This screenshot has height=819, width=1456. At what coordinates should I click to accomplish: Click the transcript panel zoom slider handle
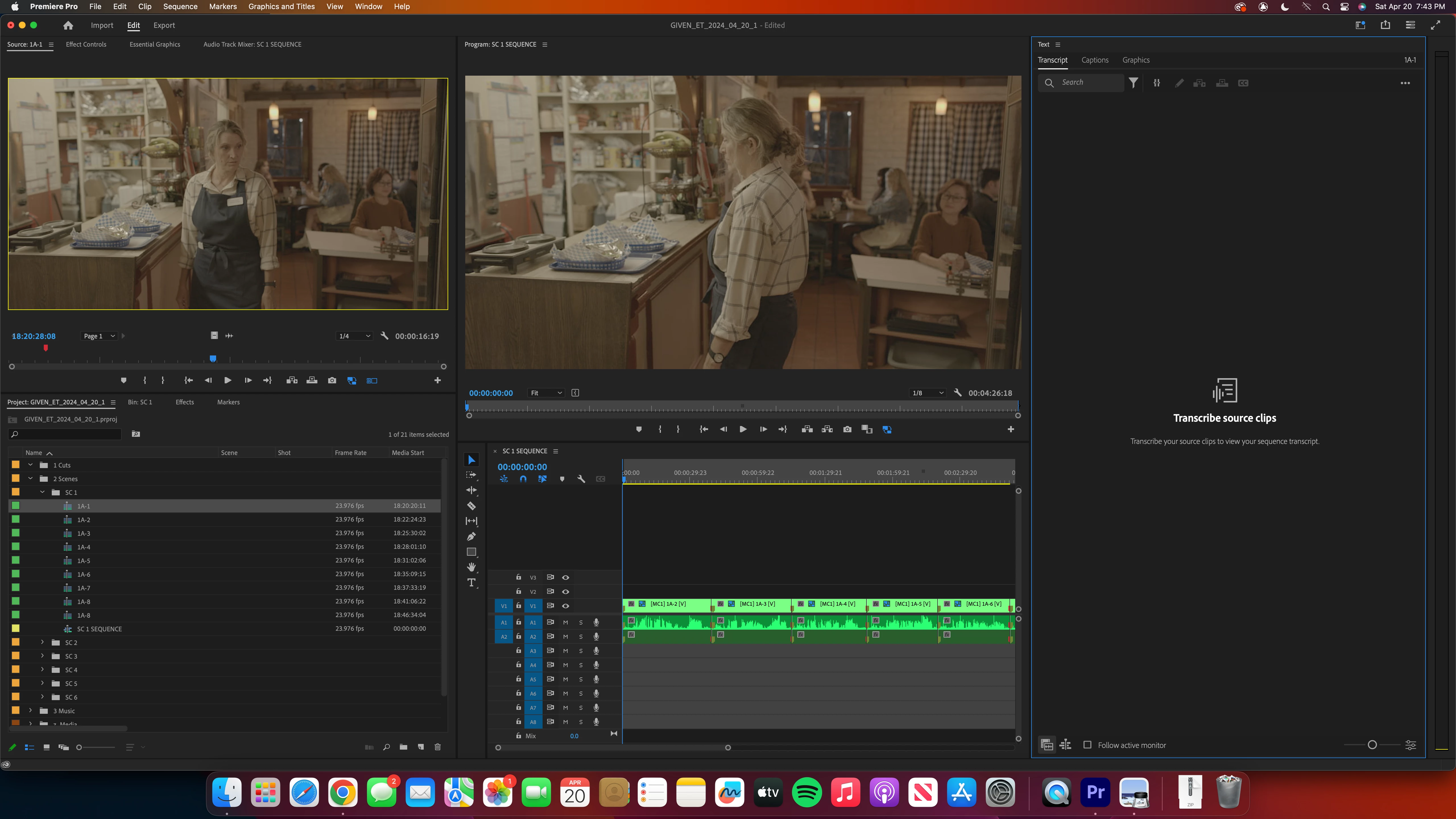coord(1372,745)
